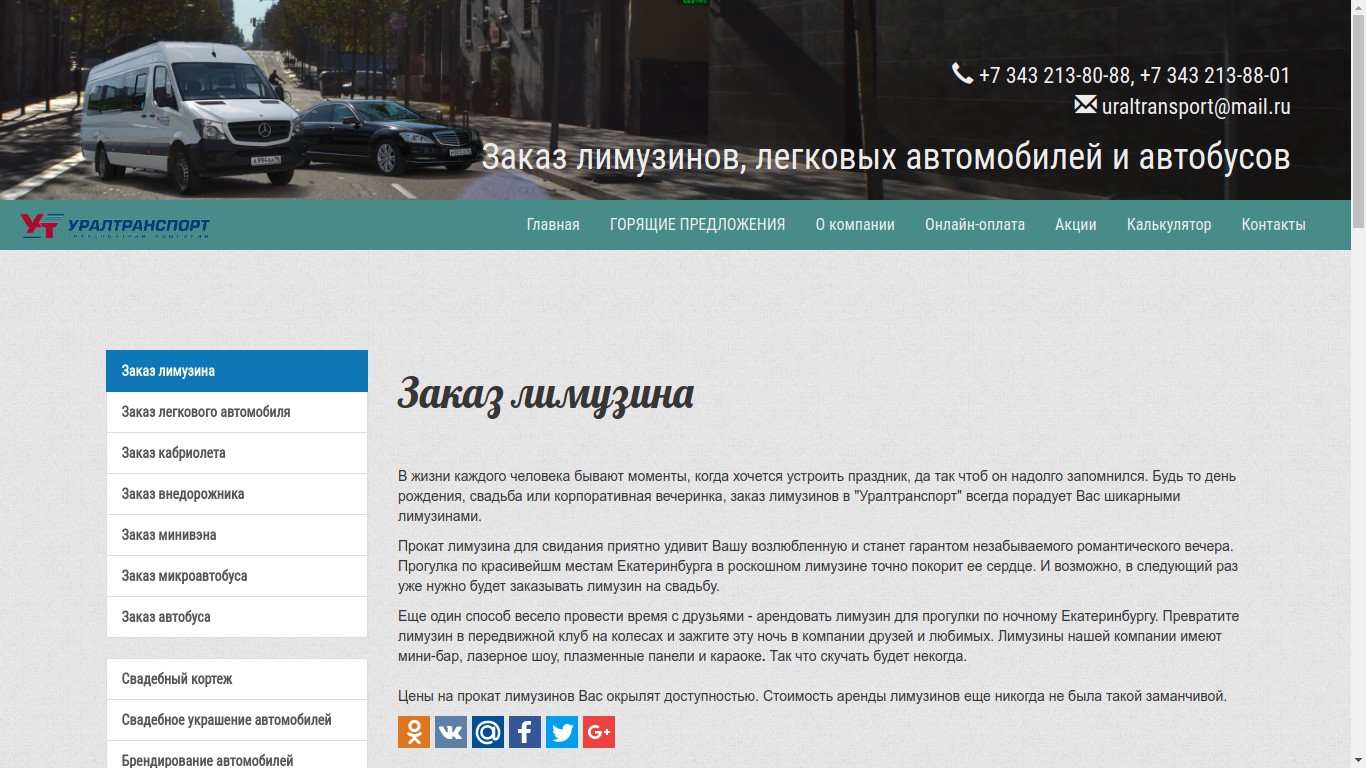Open Заказ легкового автомобиля sidebar link
The height and width of the screenshot is (768, 1366).
click(x=237, y=412)
